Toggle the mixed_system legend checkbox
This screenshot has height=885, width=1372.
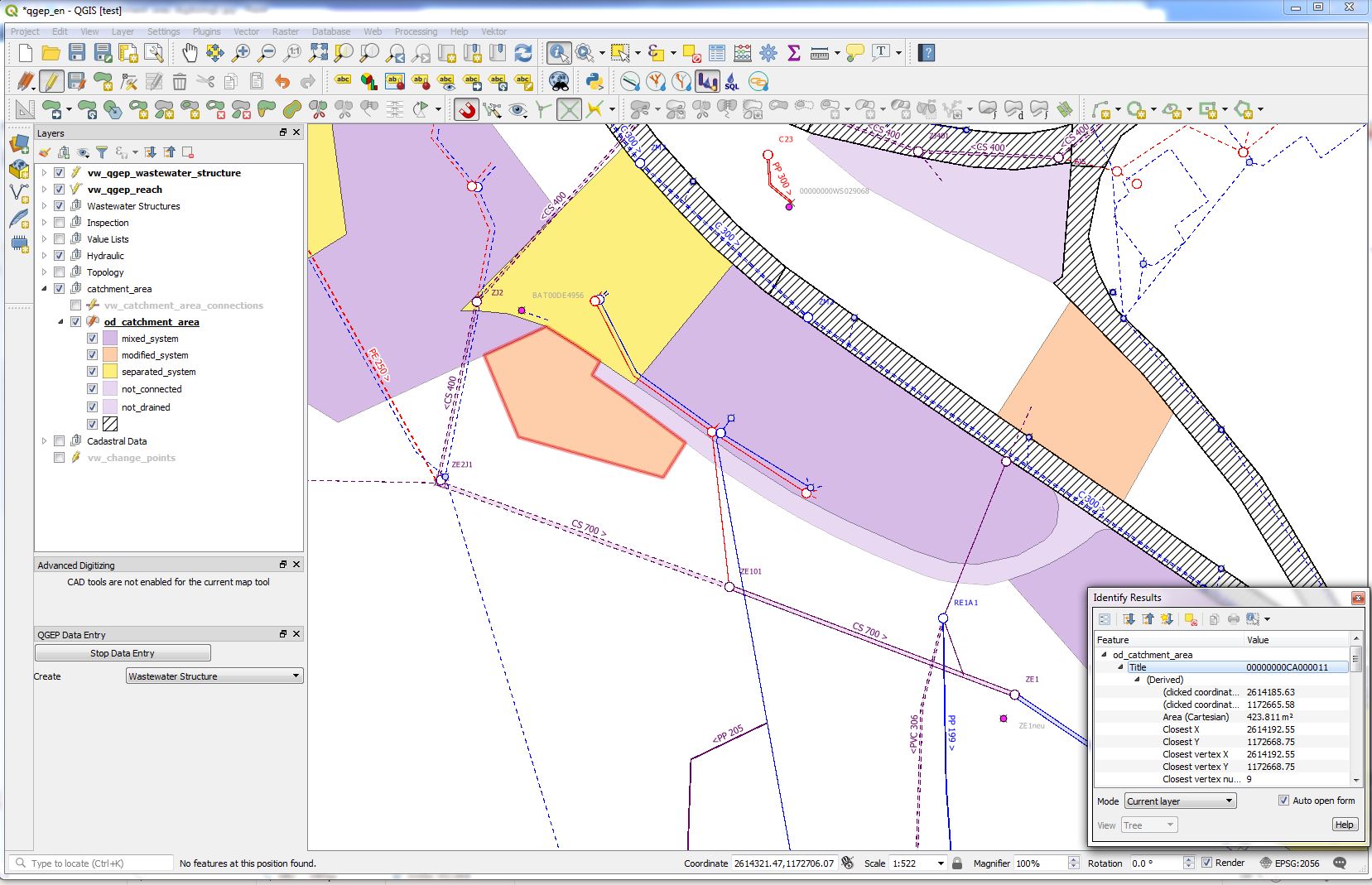coord(92,339)
